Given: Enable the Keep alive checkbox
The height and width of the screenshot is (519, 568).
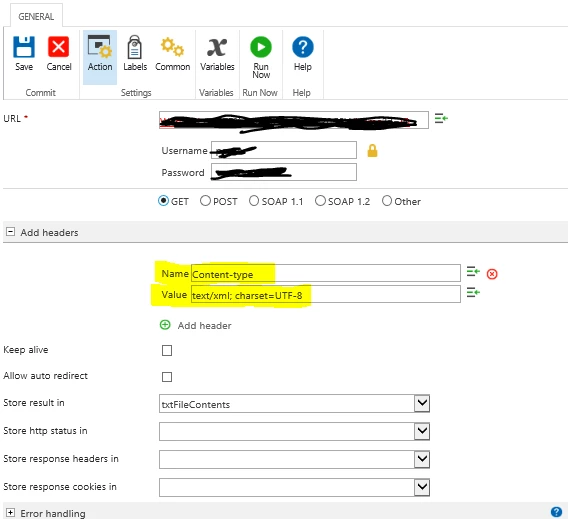Looking at the screenshot, I should coord(167,351).
